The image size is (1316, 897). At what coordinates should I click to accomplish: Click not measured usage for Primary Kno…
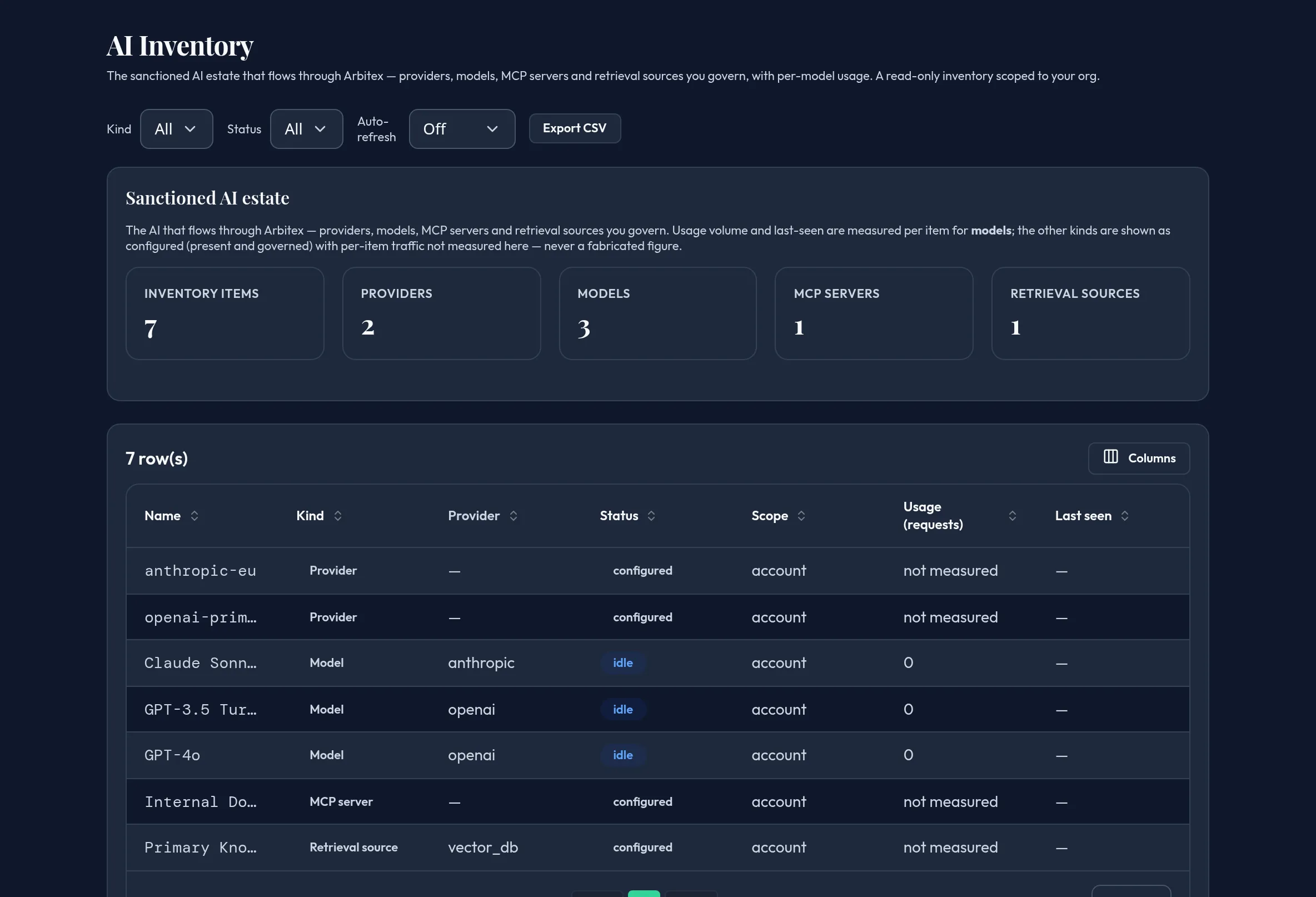tap(951, 848)
